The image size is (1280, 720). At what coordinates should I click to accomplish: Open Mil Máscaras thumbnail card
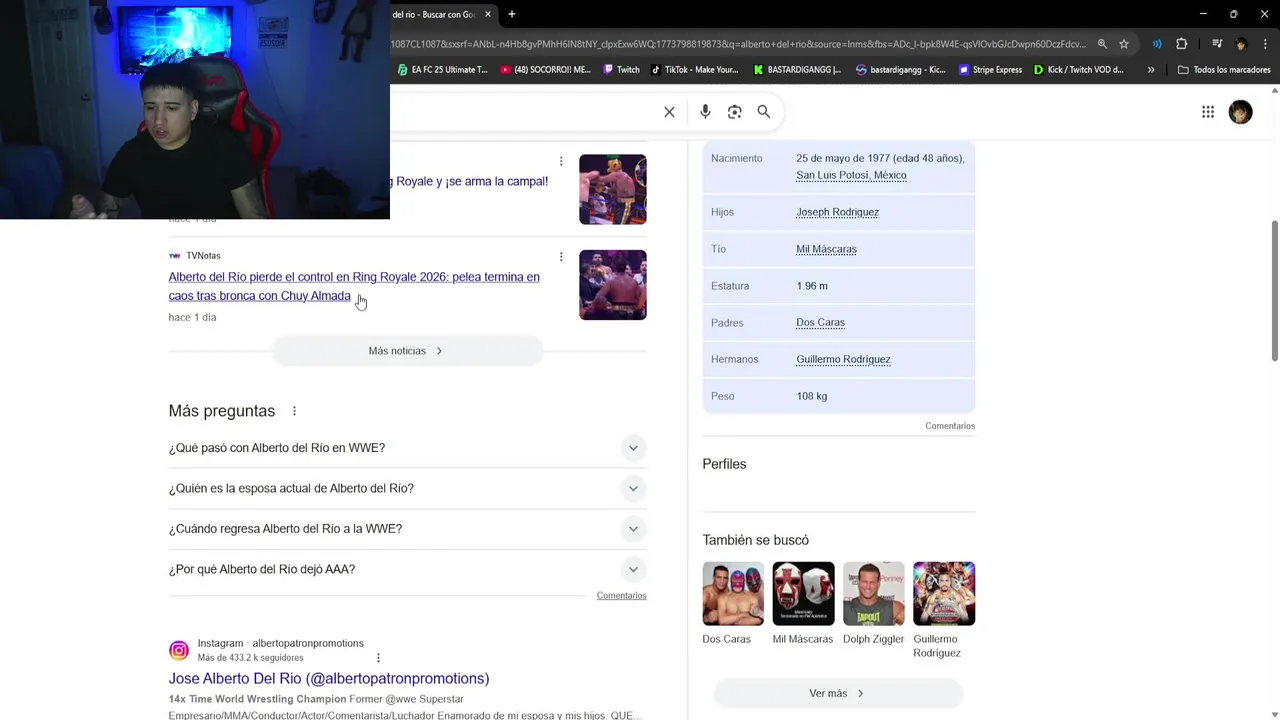pos(803,593)
